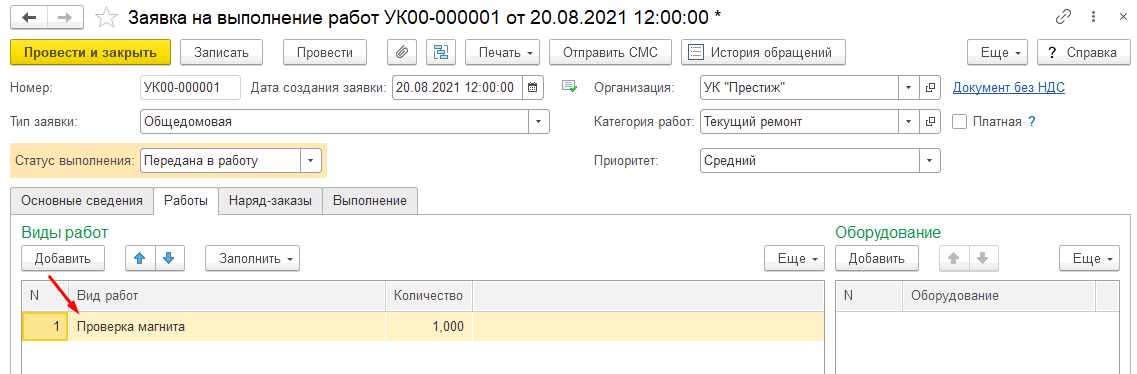Expand the Статус выполнения dropdown
The image size is (1137, 374).
point(310,161)
